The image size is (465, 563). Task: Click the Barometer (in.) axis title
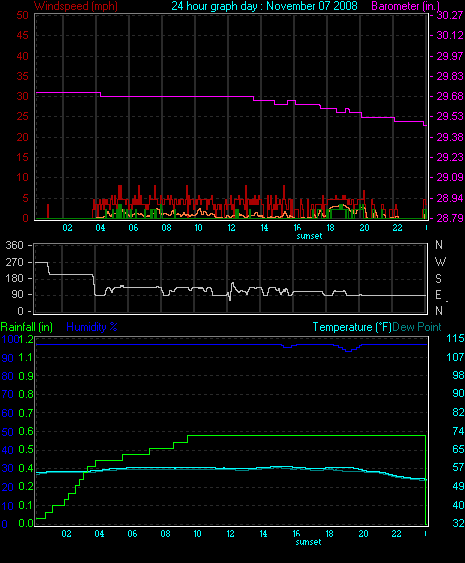[x=406, y=6]
